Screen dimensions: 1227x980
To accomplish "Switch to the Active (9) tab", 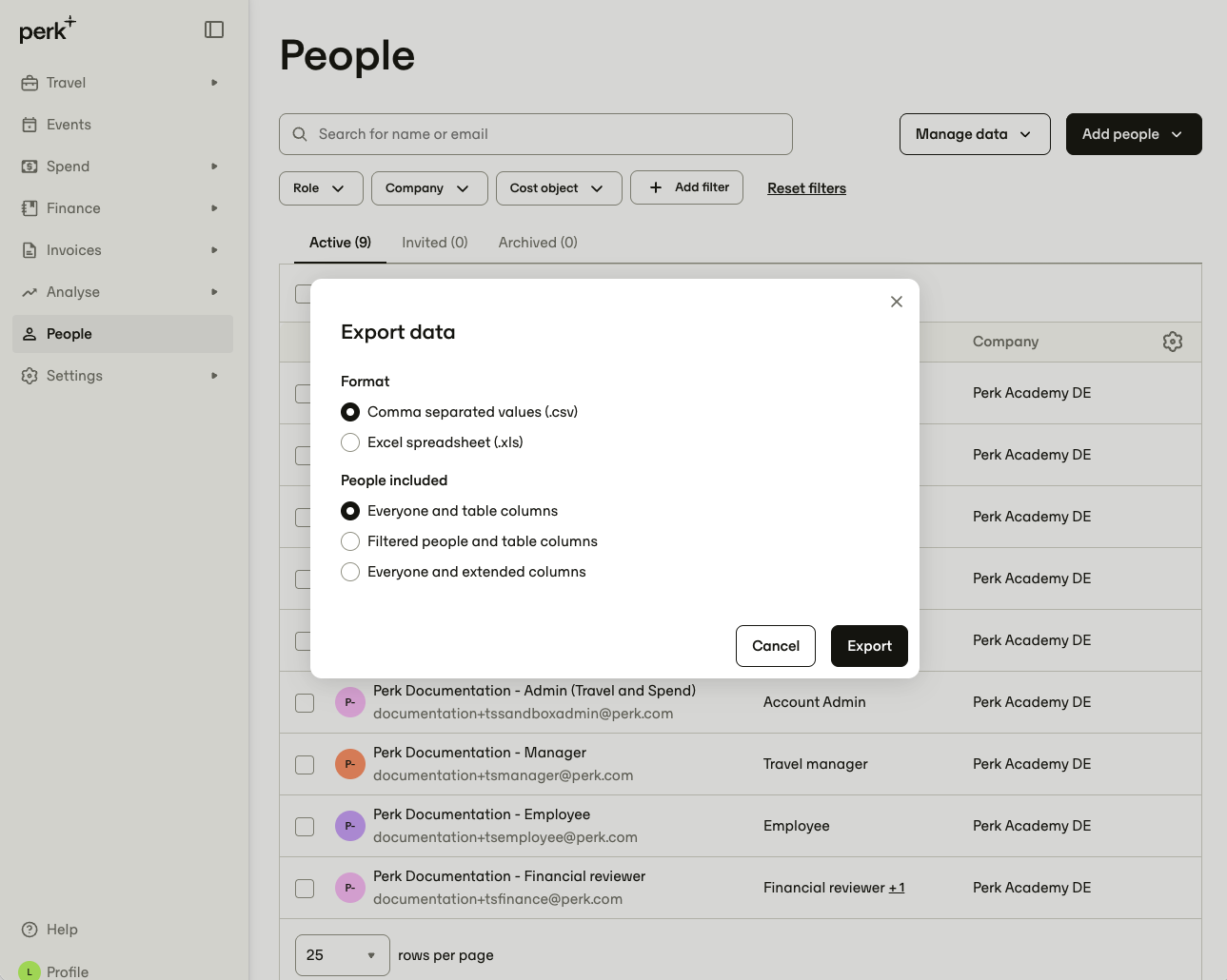I will click(340, 243).
